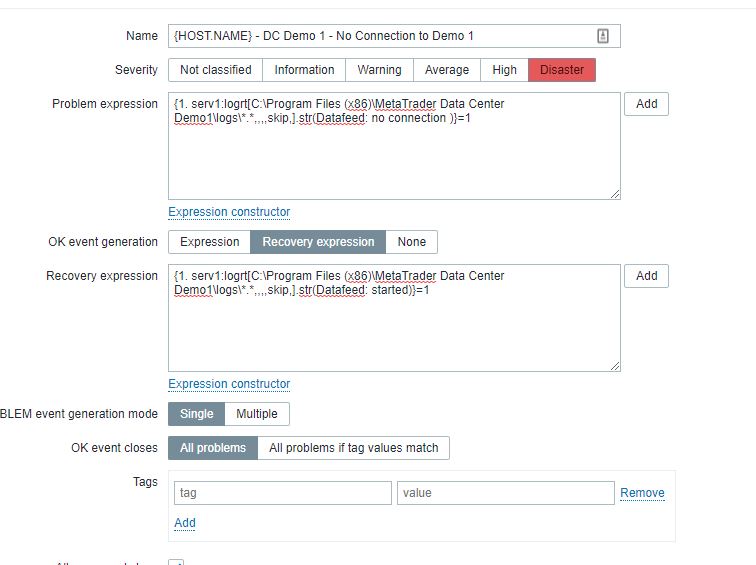Click Add beside Problem expression
Viewport: 756px width, 565px height.
click(646, 104)
